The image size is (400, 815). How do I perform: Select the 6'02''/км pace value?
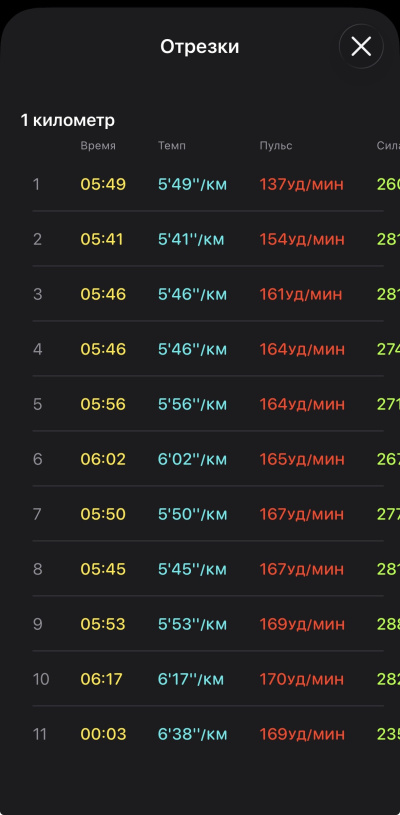[x=192, y=459]
